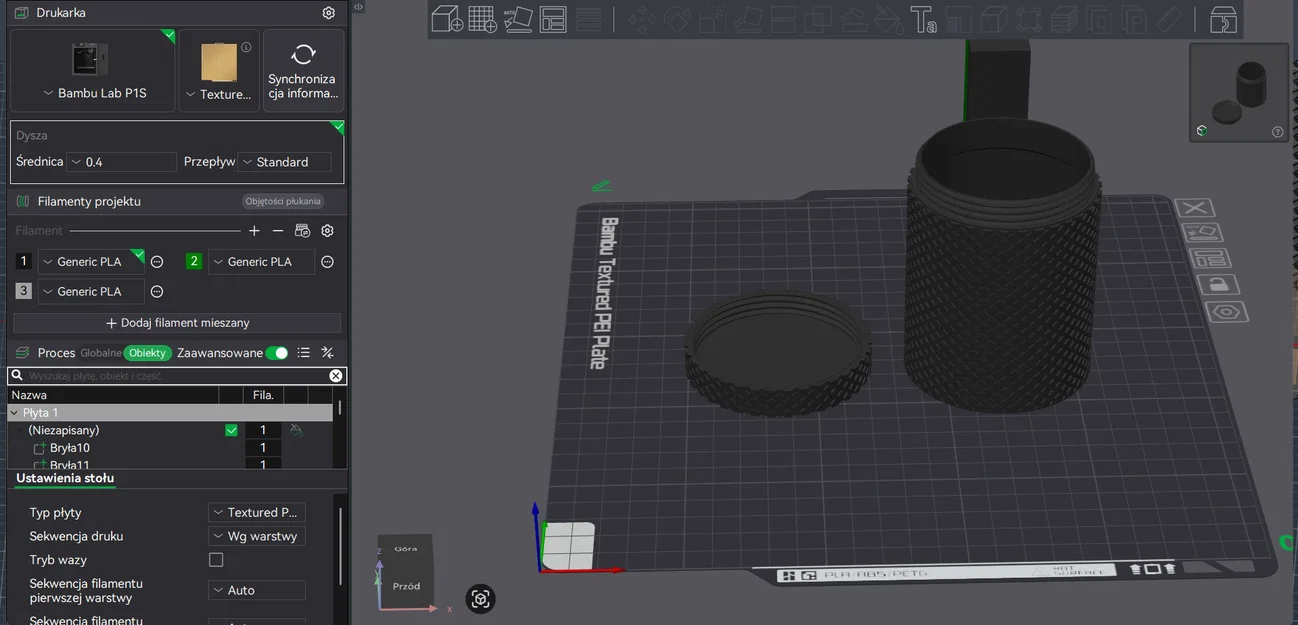The height and width of the screenshot is (625, 1298).
Task: Click the lock icon beside the plate
Action: point(1217,286)
